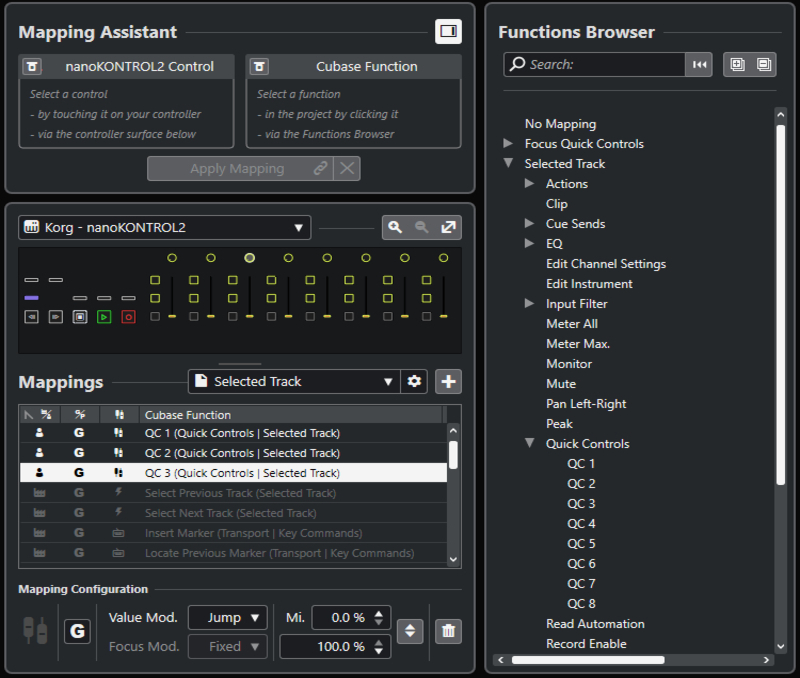Click Functions Browser vertical scrollbar down arrow

click(781, 646)
